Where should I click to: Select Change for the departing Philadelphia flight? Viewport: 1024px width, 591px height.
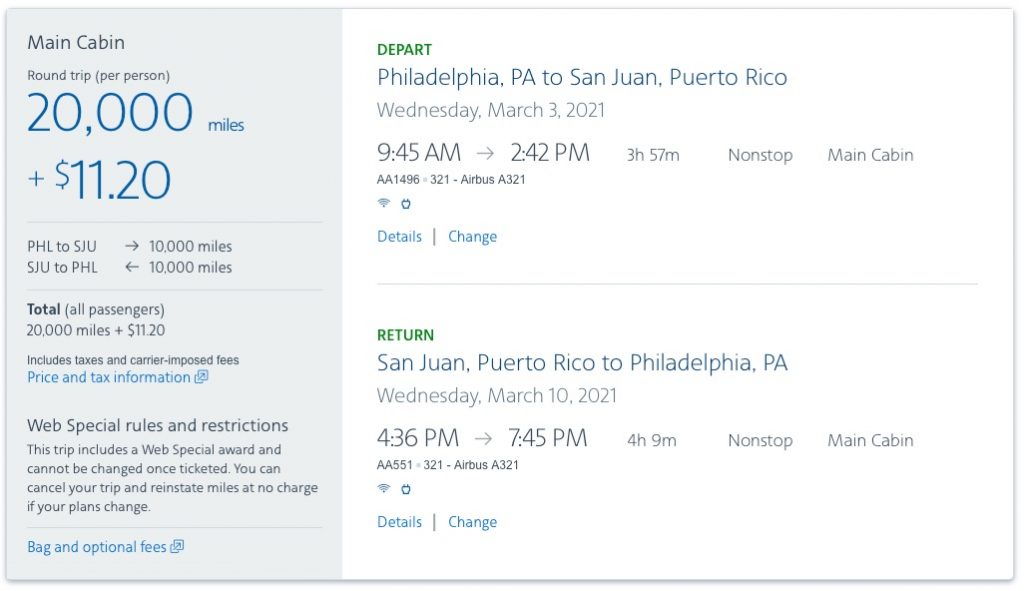pyautogui.click(x=472, y=237)
